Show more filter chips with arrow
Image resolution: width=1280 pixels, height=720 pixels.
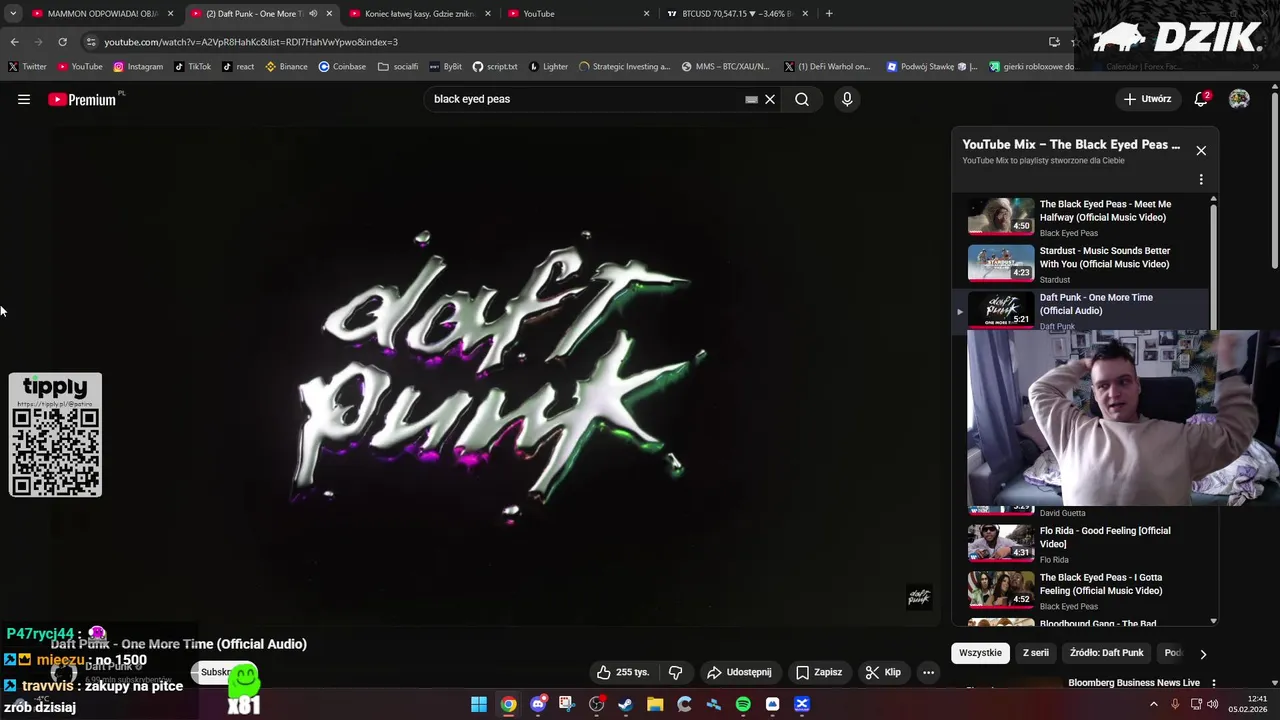[1203, 654]
